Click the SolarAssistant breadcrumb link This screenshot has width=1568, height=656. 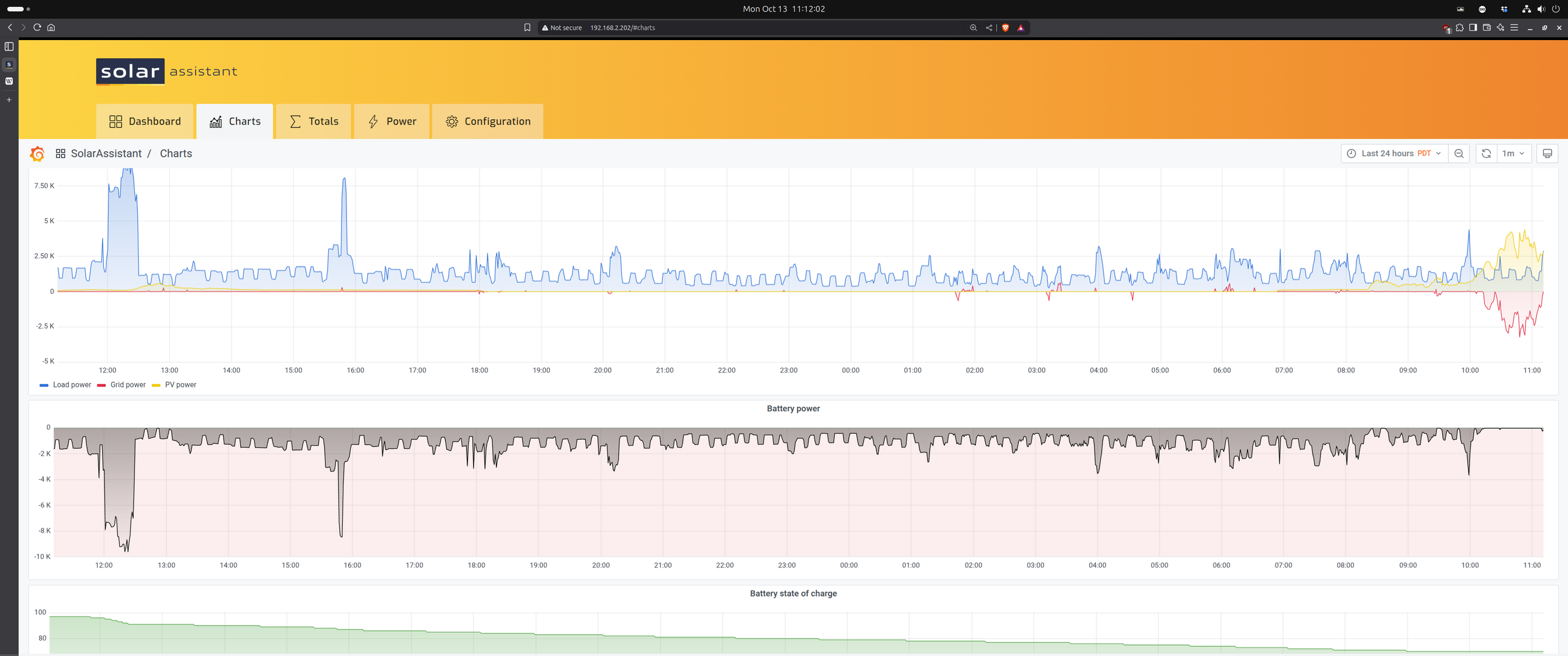[106, 153]
